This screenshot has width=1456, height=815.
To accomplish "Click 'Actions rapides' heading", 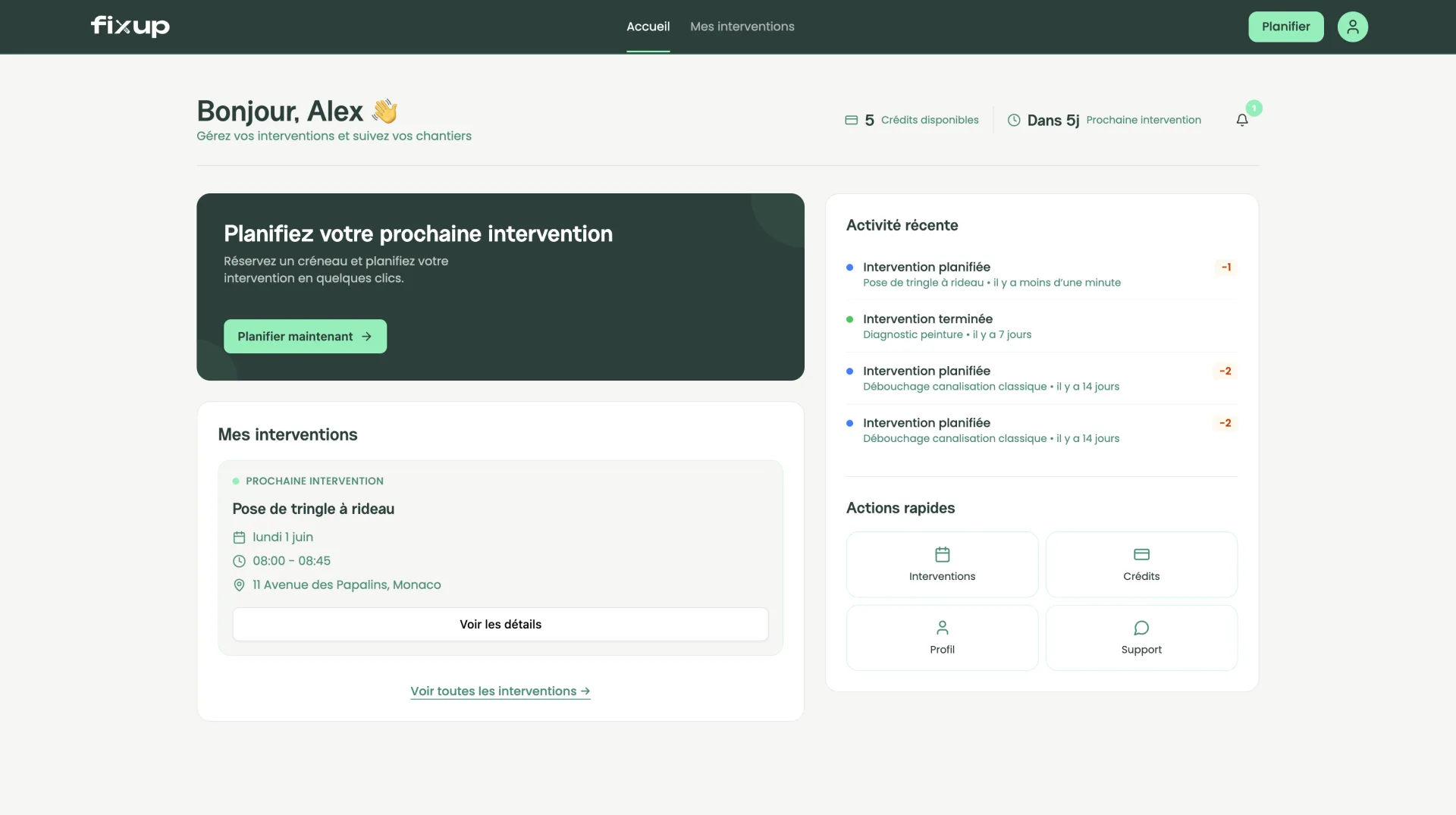I will (900, 508).
